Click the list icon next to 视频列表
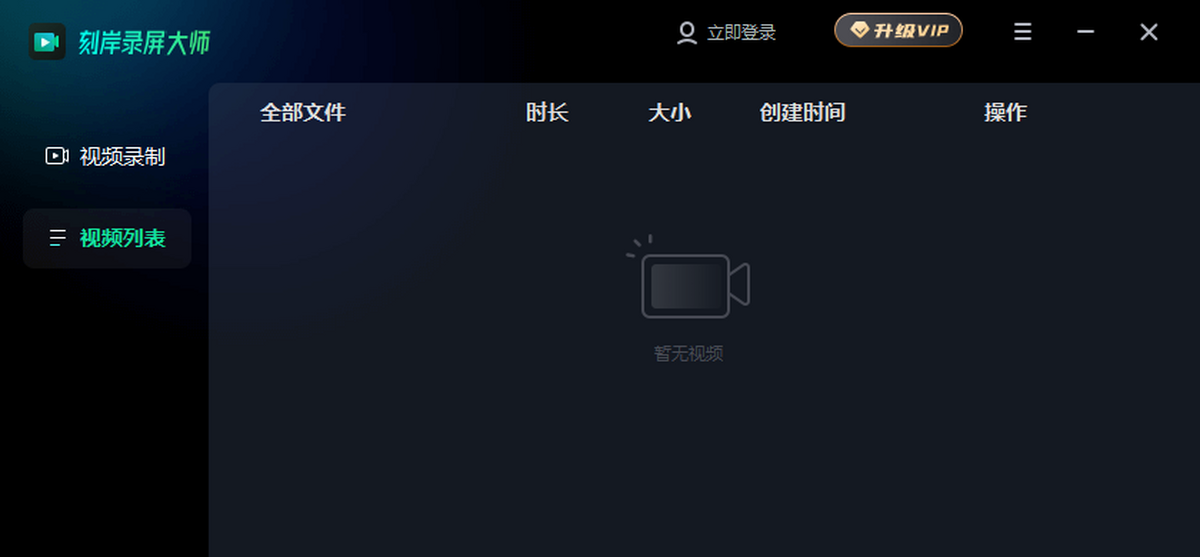 [57, 238]
